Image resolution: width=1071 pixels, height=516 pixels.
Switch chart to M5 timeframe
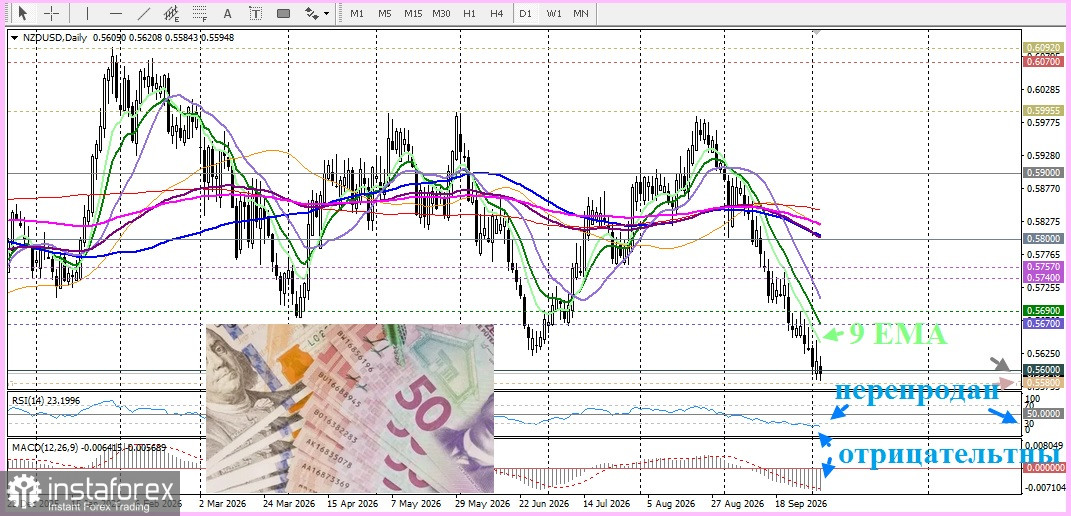pos(385,13)
